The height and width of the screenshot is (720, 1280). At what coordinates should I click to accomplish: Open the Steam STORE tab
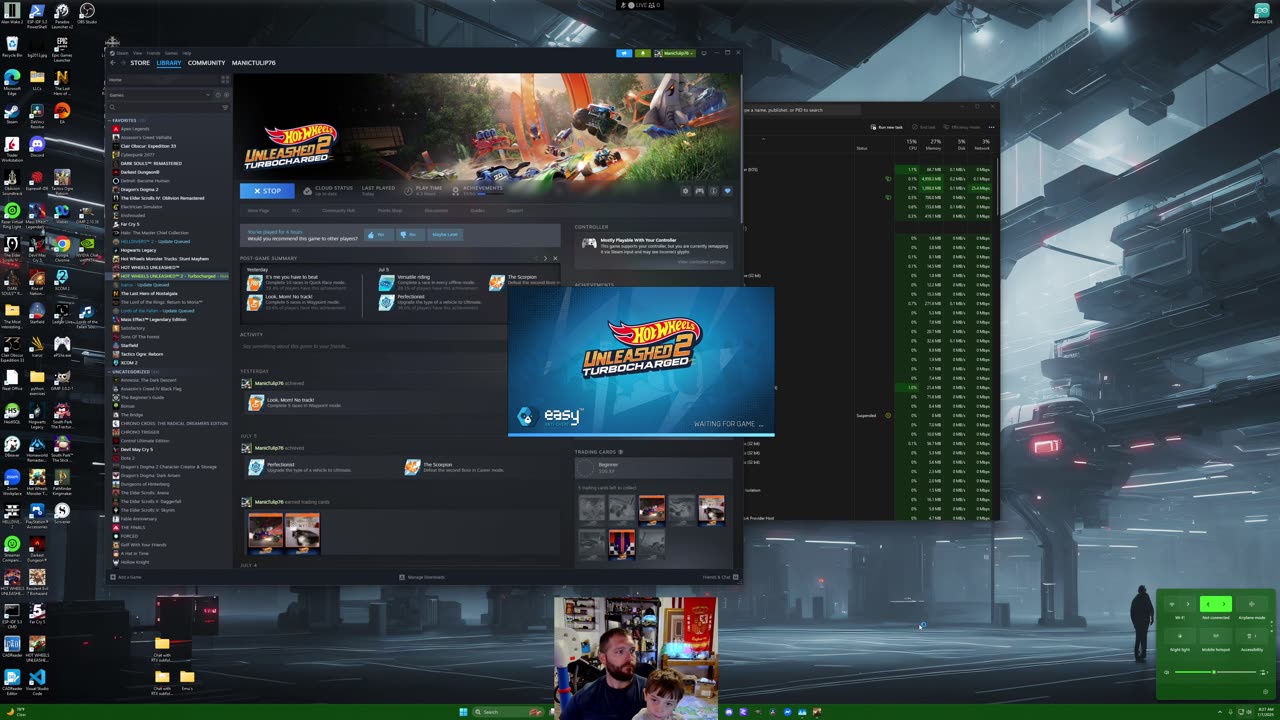tap(140, 63)
